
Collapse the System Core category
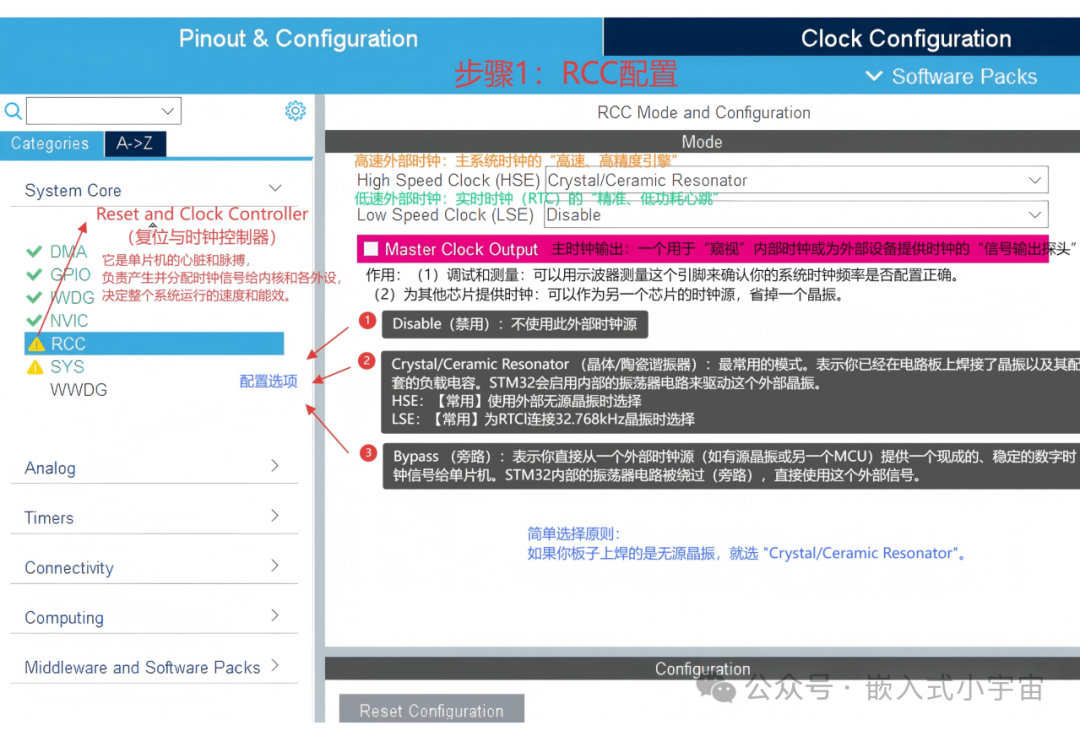tap(276, 189)
